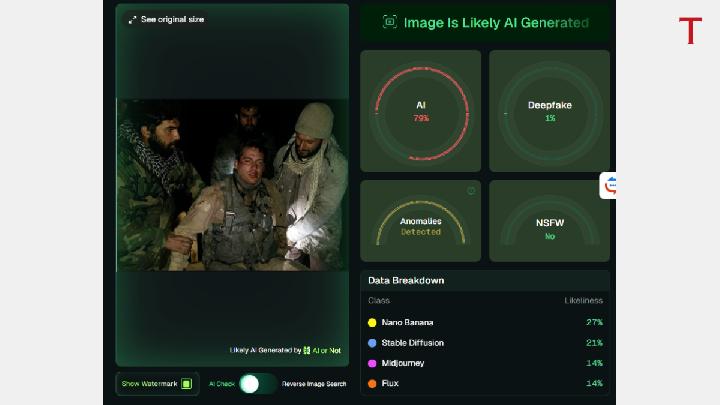This screenshot has height=405, width=720.
Task: Click the Image Is Likely AI Generated banner
Action: pyautogui.click(x=484, y=22)
